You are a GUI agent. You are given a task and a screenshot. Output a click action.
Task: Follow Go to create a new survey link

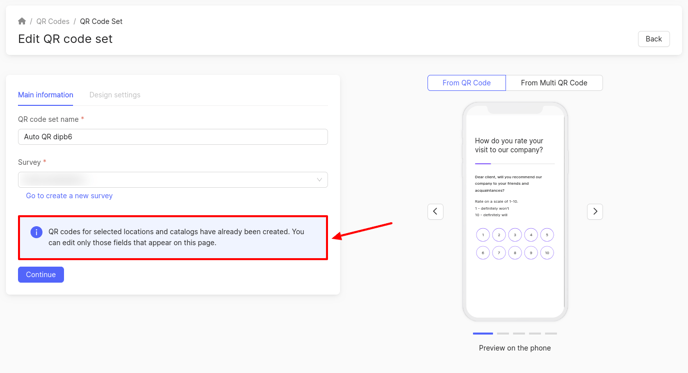pyautogui.click(x=69, y=196)
